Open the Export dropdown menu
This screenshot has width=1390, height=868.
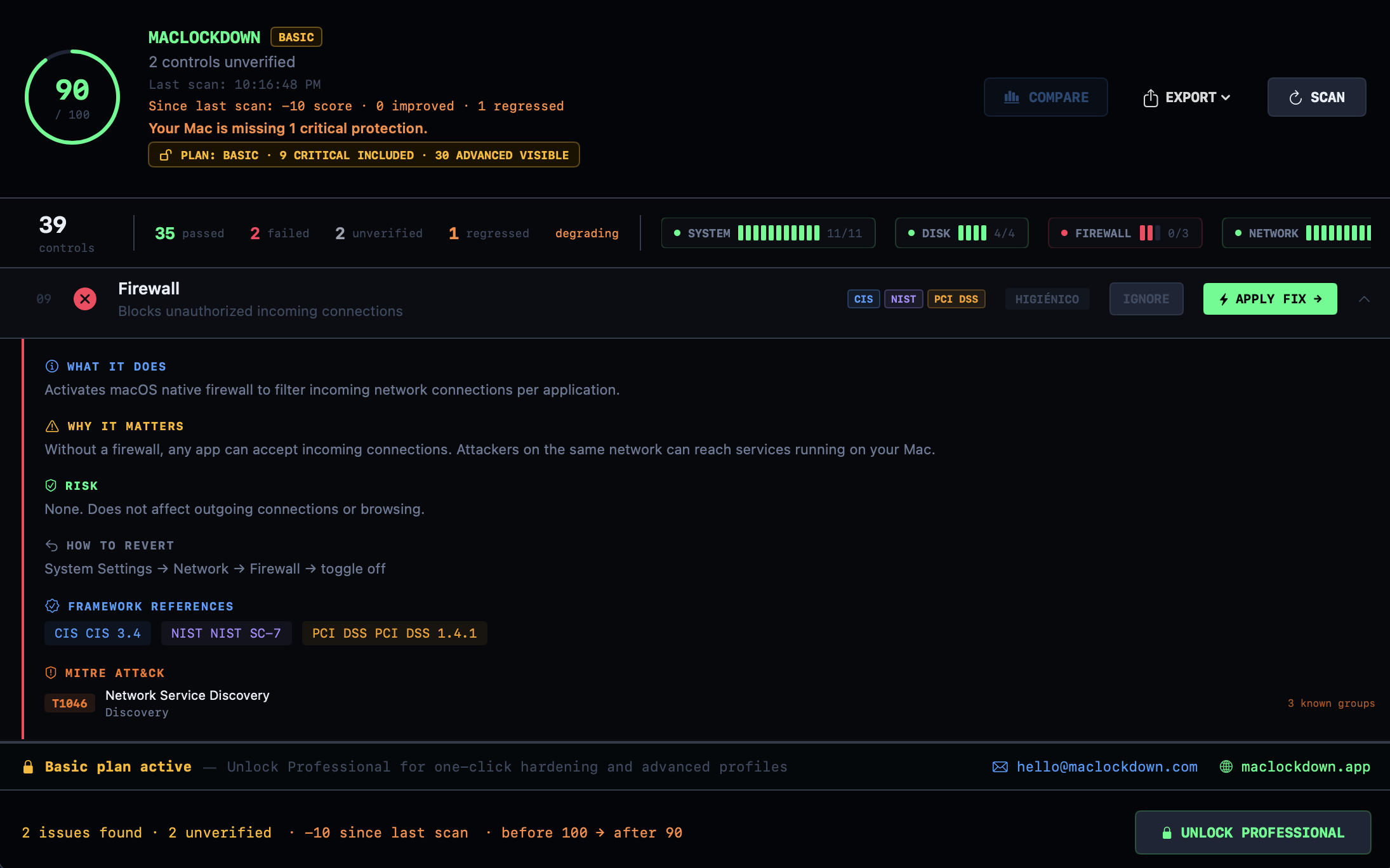click(1186, 98)
